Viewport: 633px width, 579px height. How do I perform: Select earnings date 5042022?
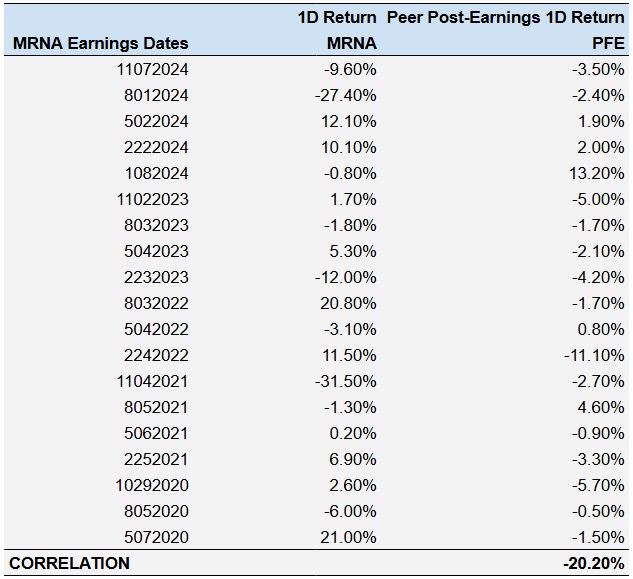(156, 329)
